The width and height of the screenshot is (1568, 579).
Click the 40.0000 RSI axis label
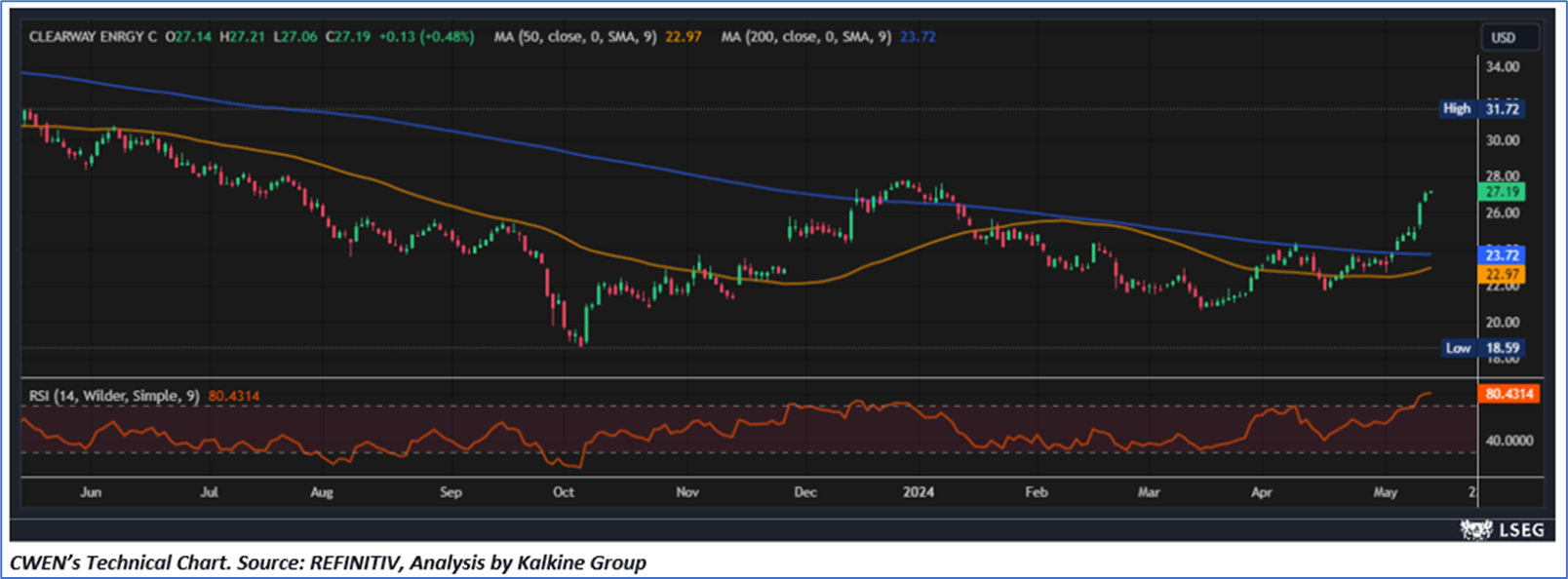[1509, 441]
